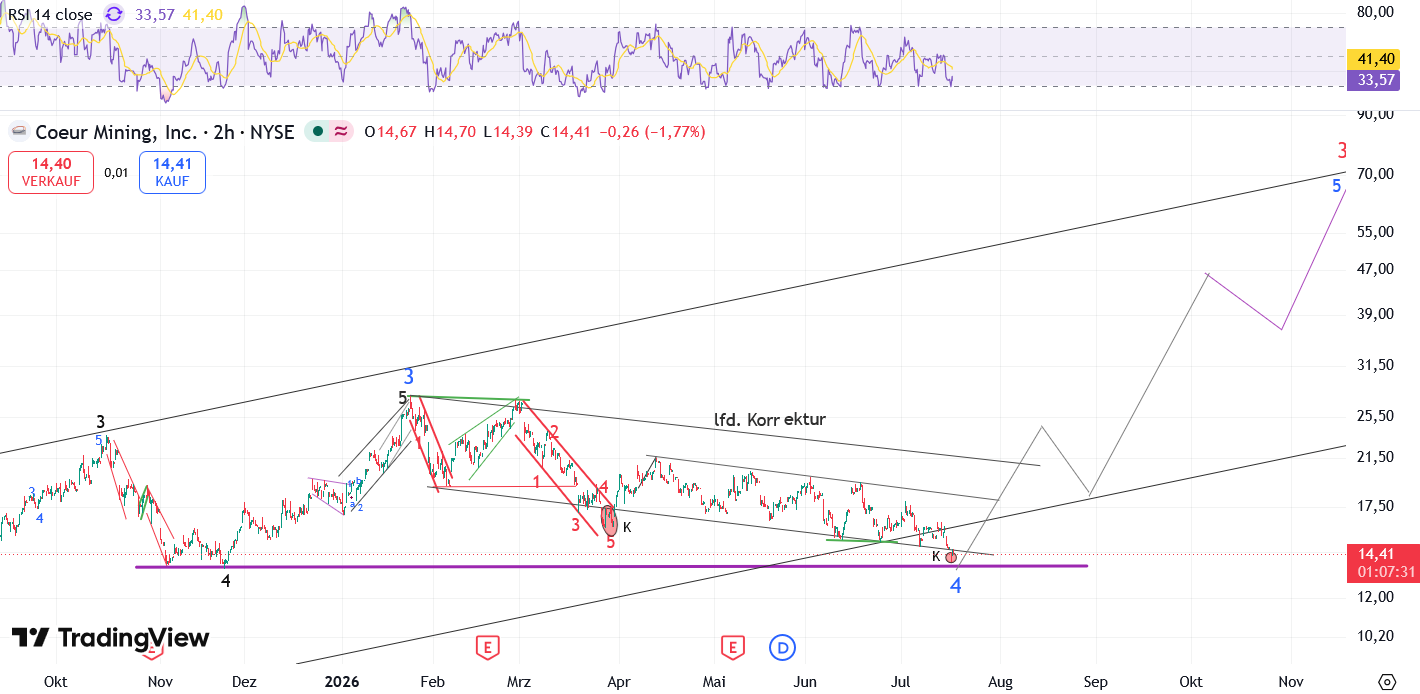Click the Dez month label on time axis

click(x=243, y=682)
